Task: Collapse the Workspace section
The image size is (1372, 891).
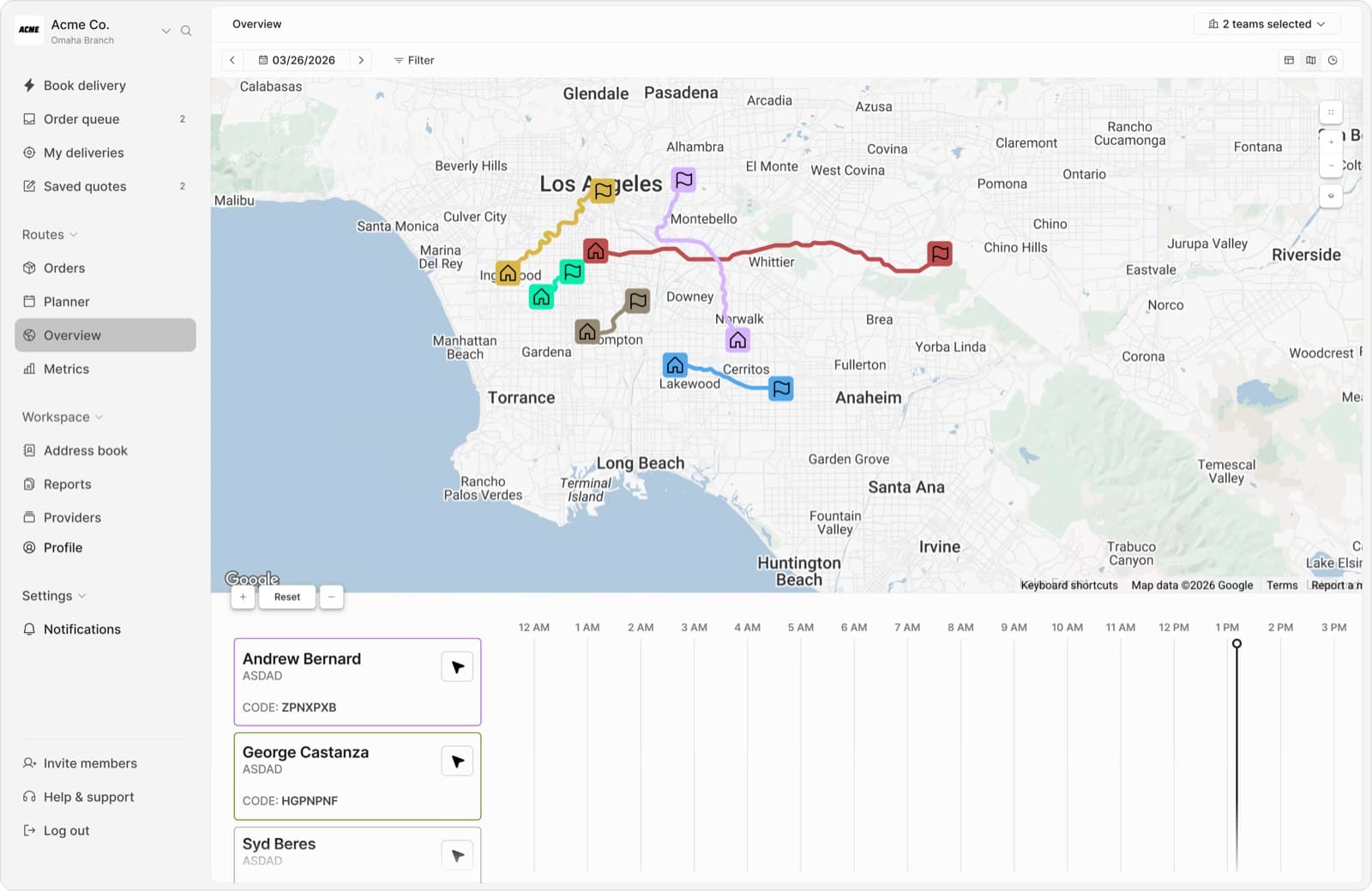Action: pos(98,417)
